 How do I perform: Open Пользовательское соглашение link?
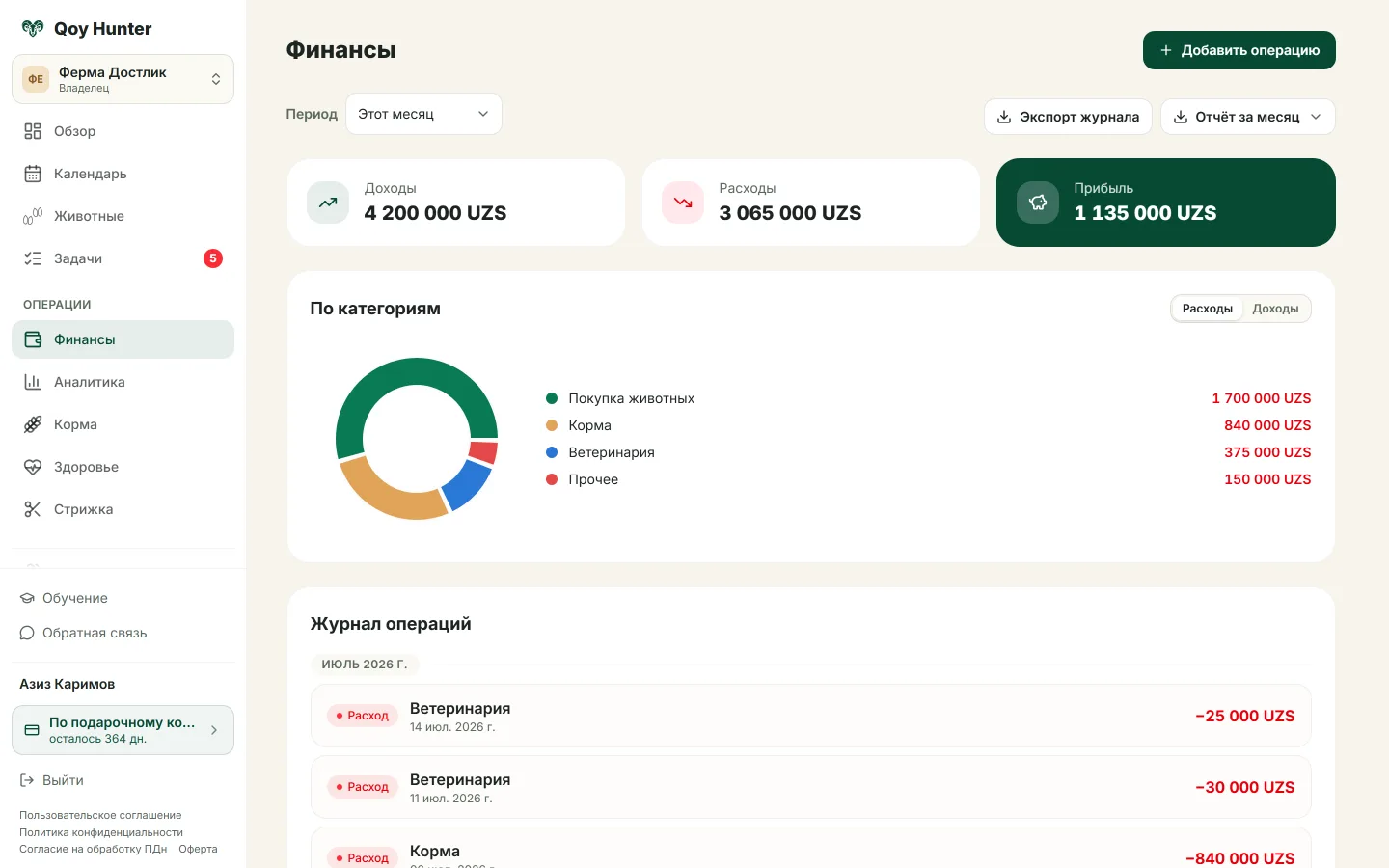[100, 815]
